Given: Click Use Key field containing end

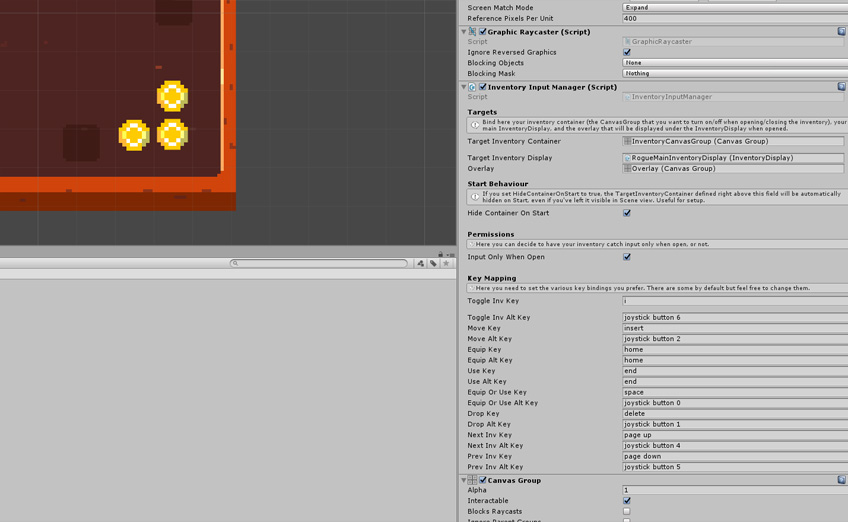Looking at the screenshot, I should pos(735,371).
